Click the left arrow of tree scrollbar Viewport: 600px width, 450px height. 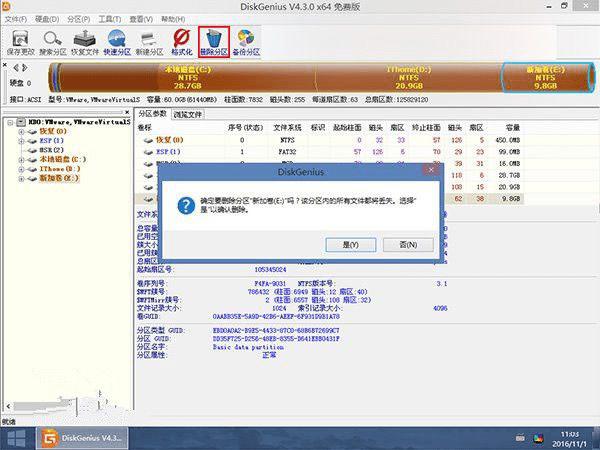pos(8,406)
